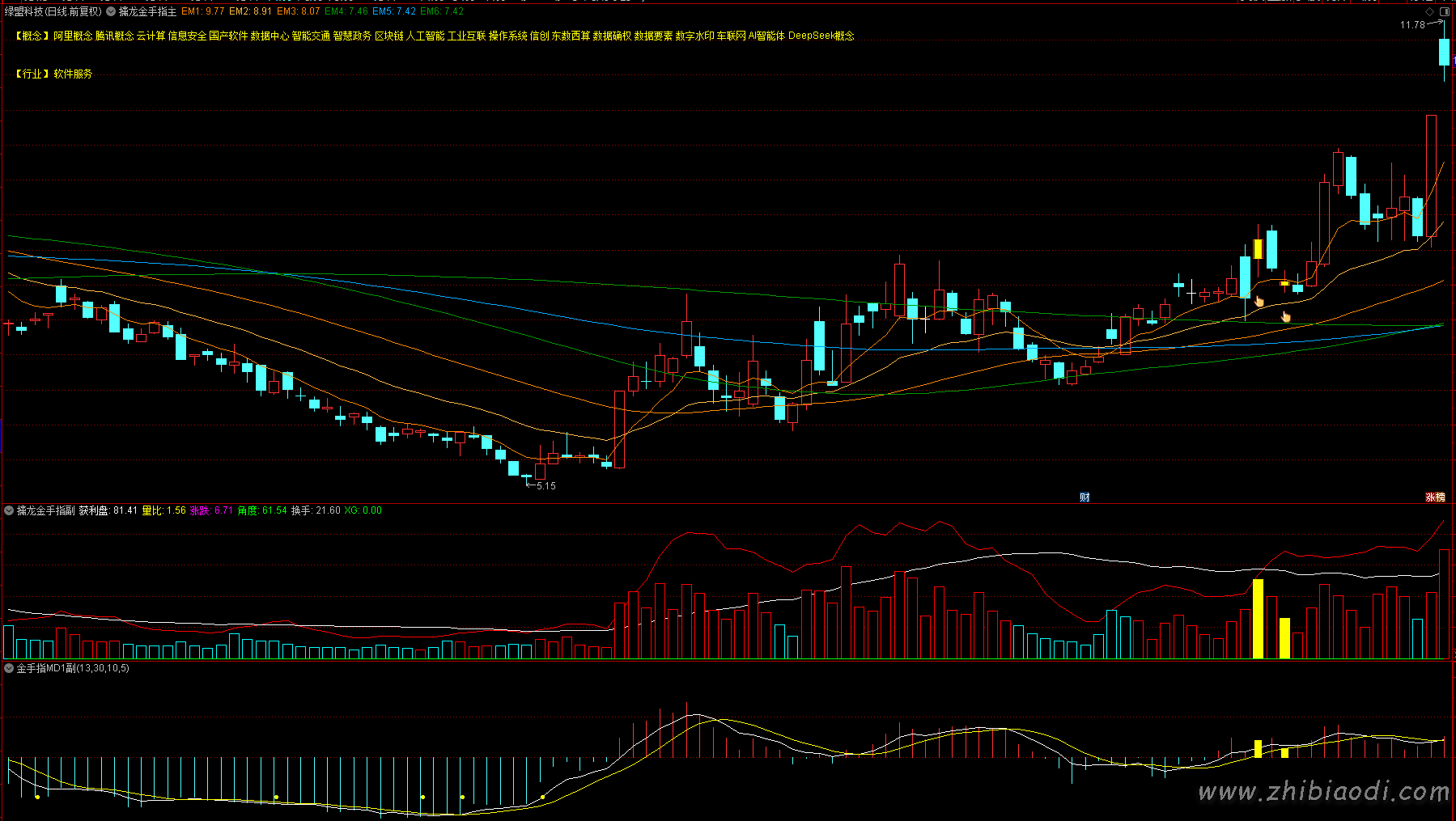Screen dimensions: 1456x821
Task: Click the 操作系统 concept tag
Action: pyautogui.click(x=507, y=36)
